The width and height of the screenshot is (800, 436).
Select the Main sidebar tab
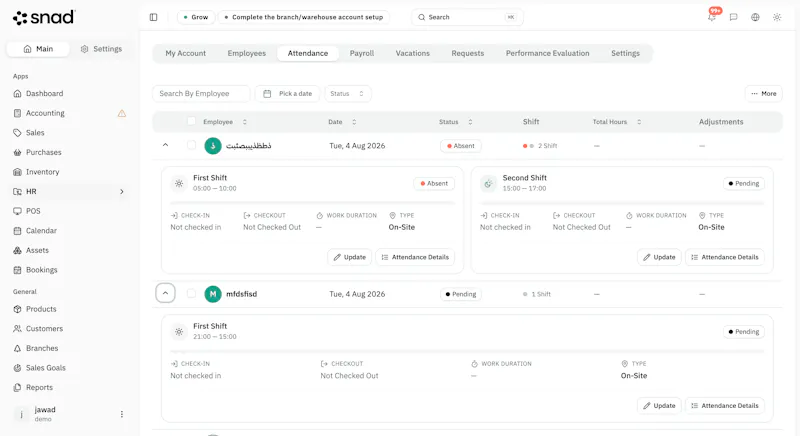(38, 49)
